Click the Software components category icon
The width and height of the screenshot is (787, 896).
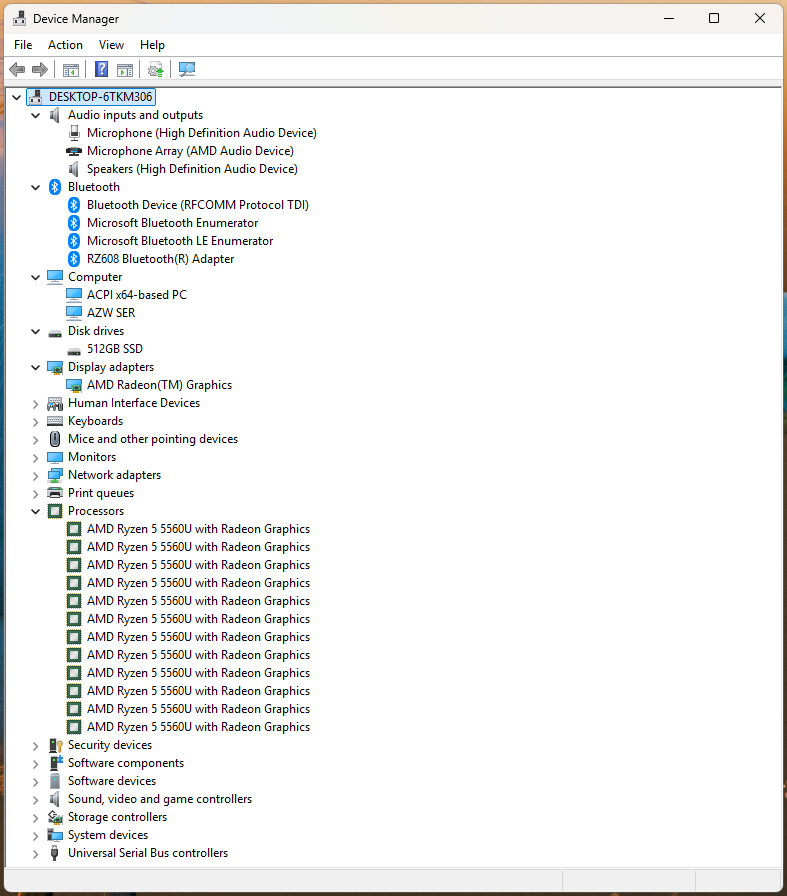pyautogui.click(x=55, y=763)
